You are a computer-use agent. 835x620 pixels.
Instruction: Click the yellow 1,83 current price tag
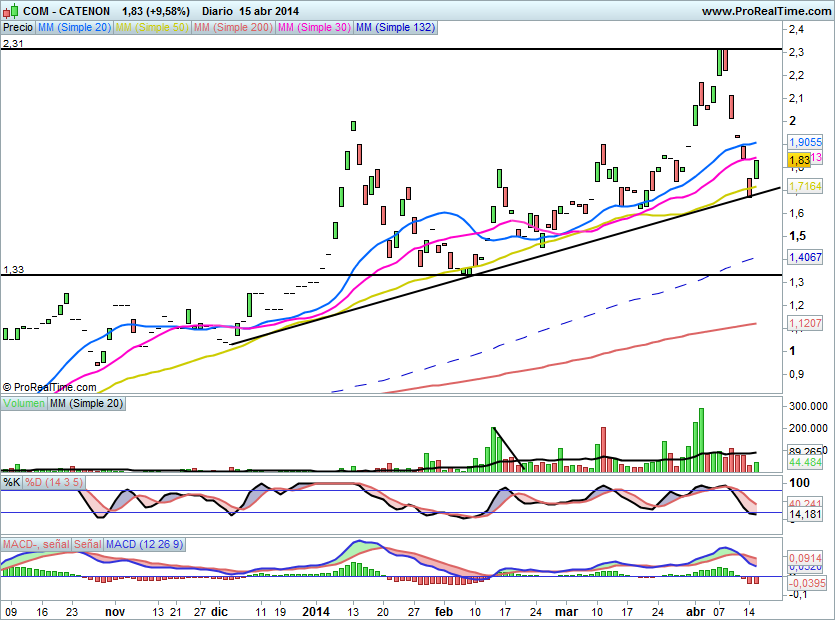pyautogui.click(x=798, y=160)
